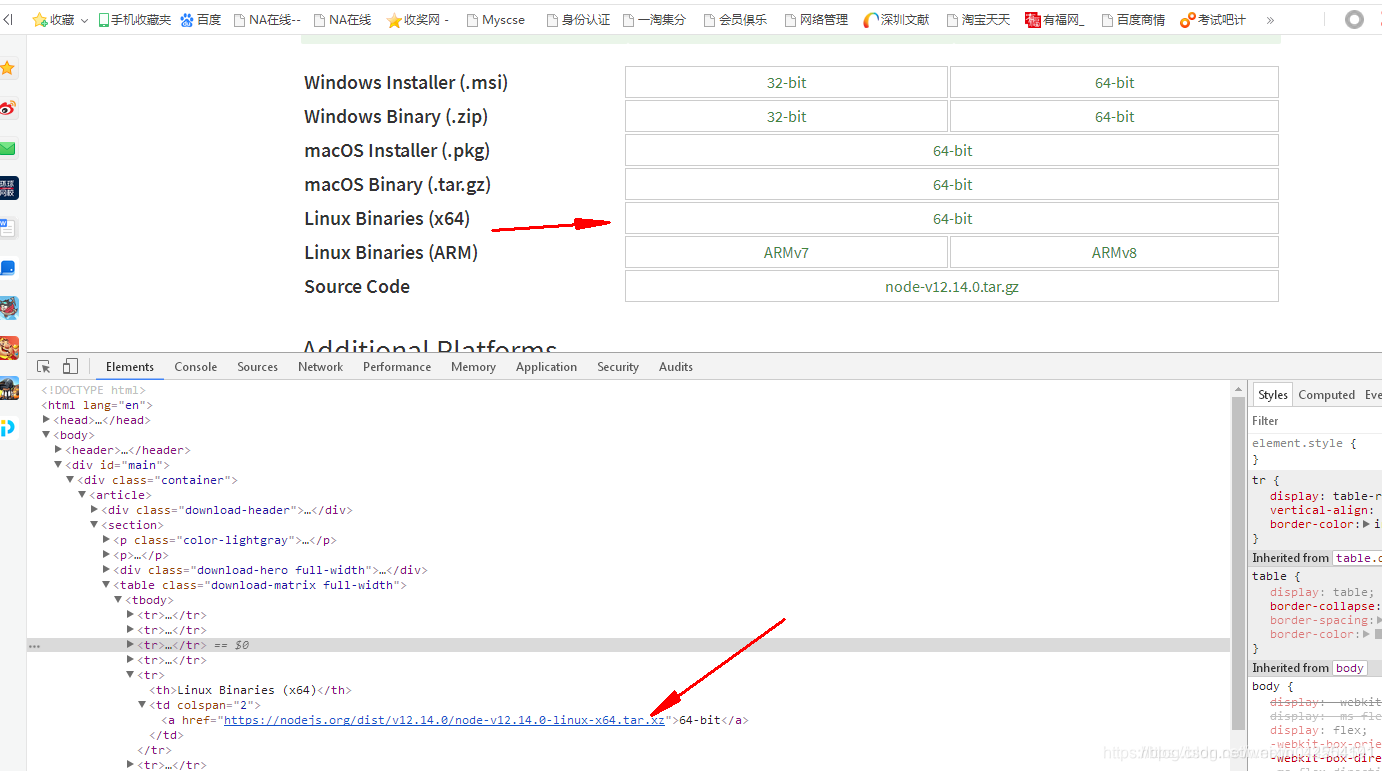1382x771 pixels.
Task: Open the blue chat bubble sidebar icon
Action: click(8, 268)
